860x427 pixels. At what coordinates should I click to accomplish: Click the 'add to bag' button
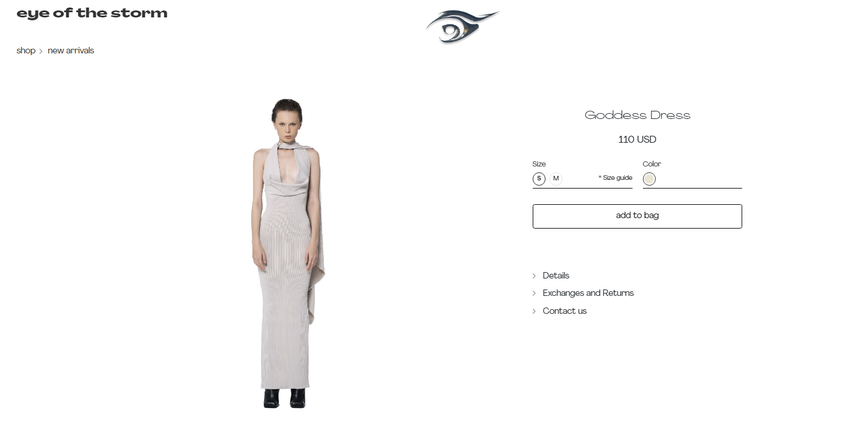click(x=637, y=216)
